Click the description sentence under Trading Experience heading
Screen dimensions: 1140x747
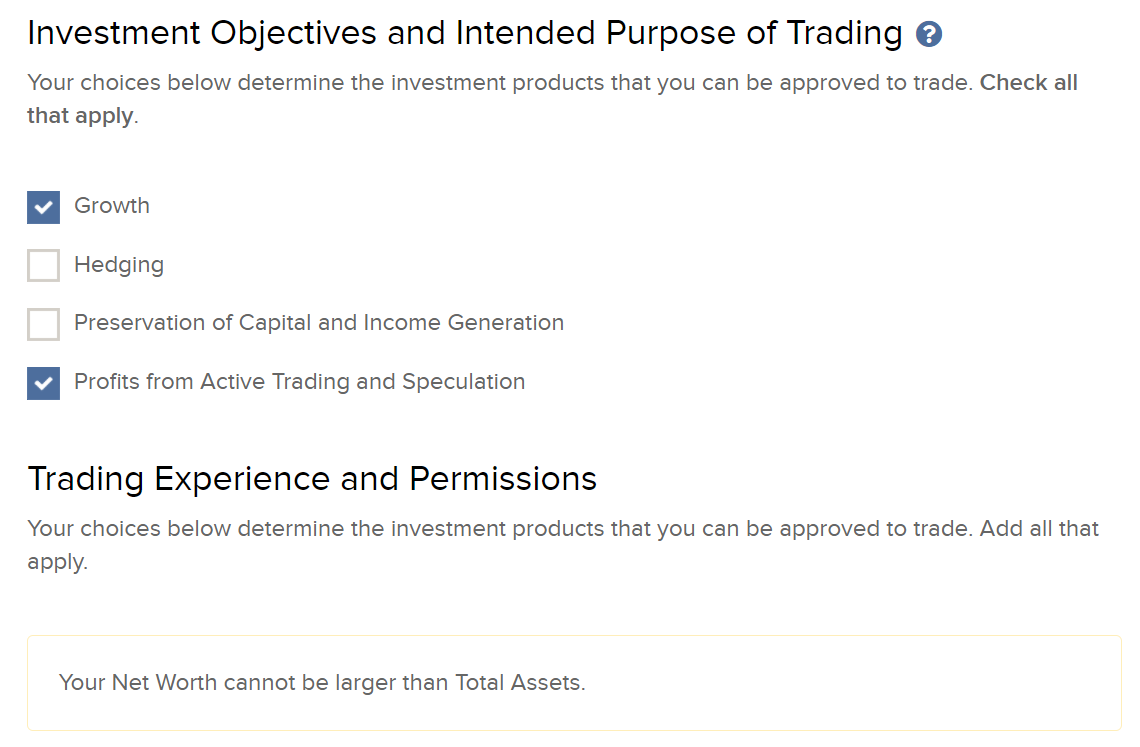pos(563,545)
